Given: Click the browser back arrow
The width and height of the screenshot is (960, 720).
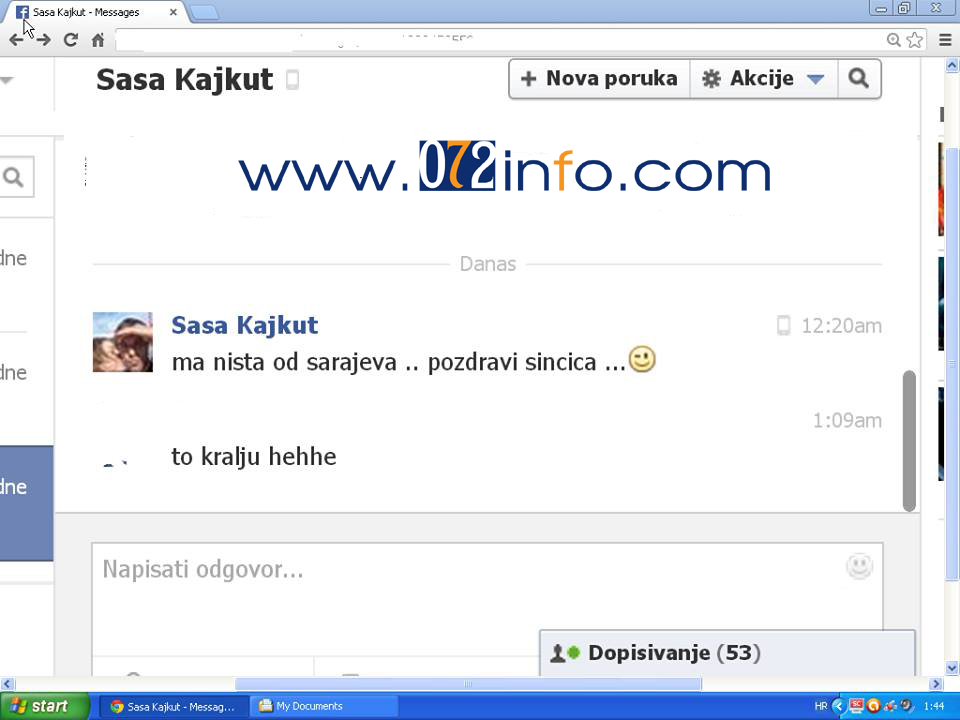Looking at the screenshot, I should click(x=17, y=40).
